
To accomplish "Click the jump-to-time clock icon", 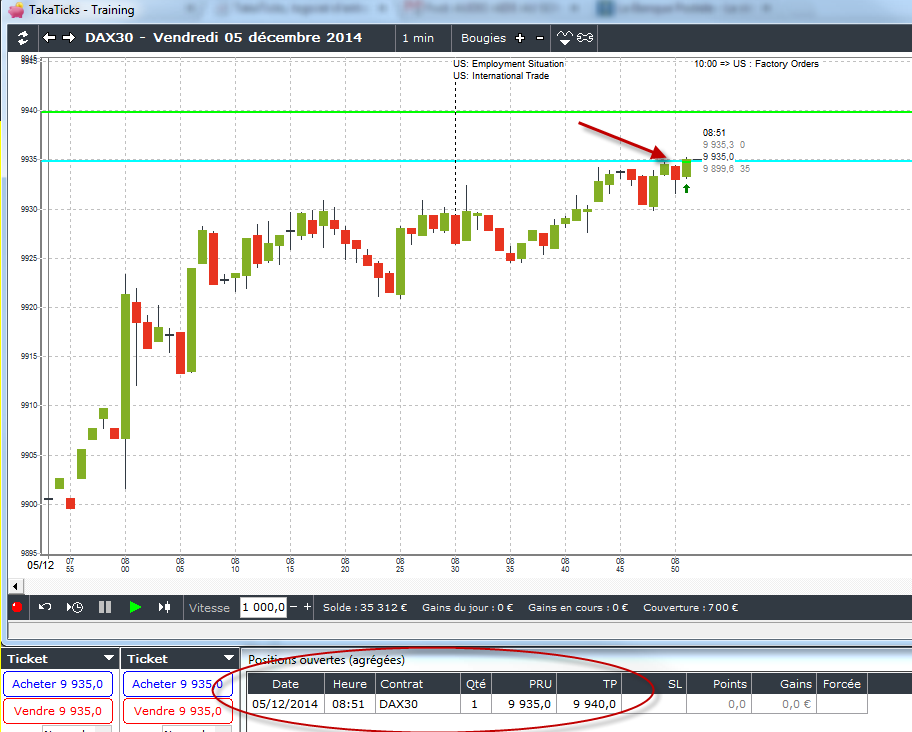I will [74, 607].
